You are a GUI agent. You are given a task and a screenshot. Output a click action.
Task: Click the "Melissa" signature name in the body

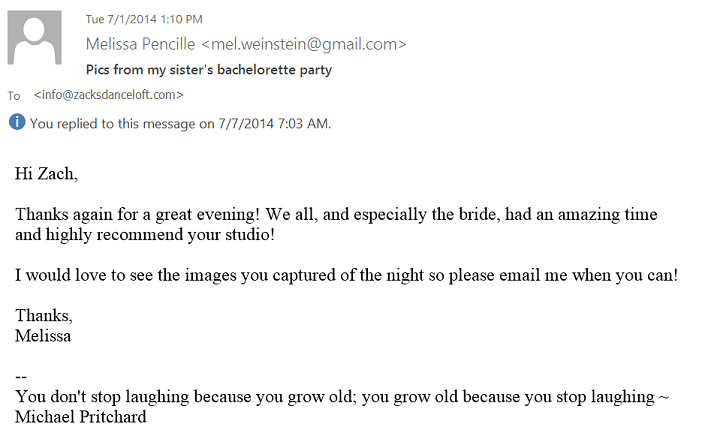tap(43, 336)
